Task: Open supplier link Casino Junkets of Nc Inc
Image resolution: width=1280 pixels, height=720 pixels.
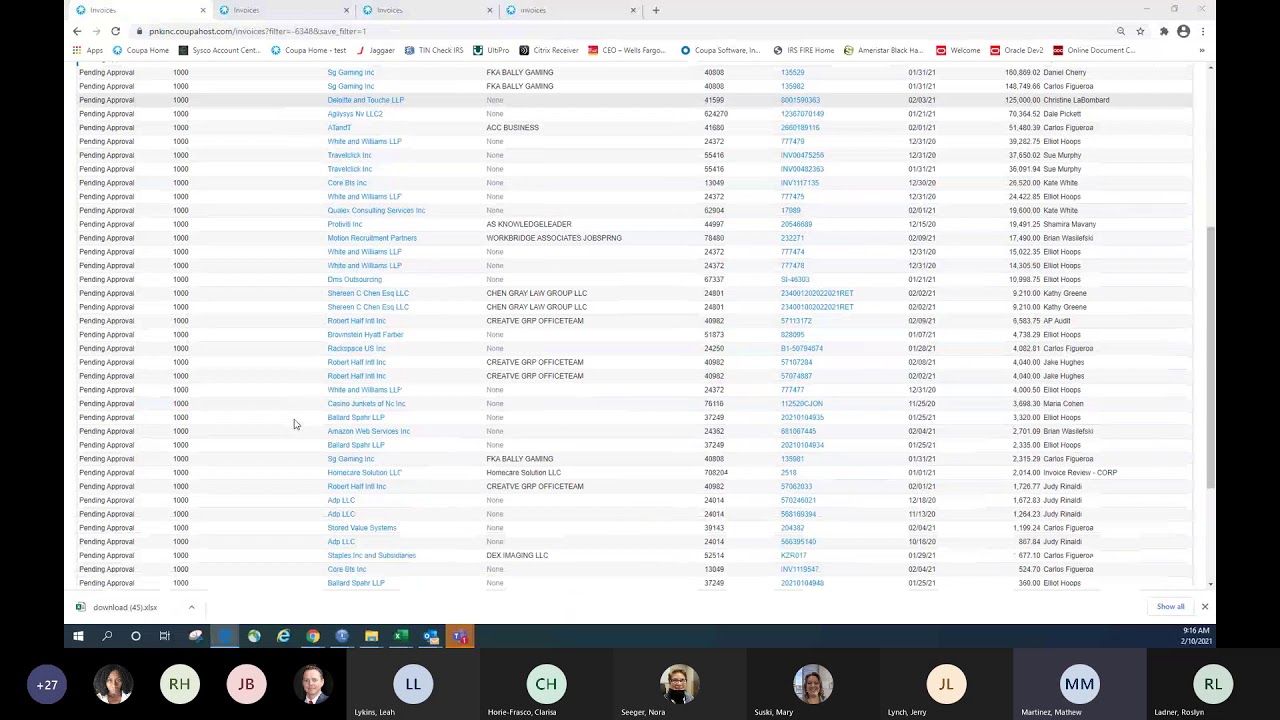Action: point(366,404)
